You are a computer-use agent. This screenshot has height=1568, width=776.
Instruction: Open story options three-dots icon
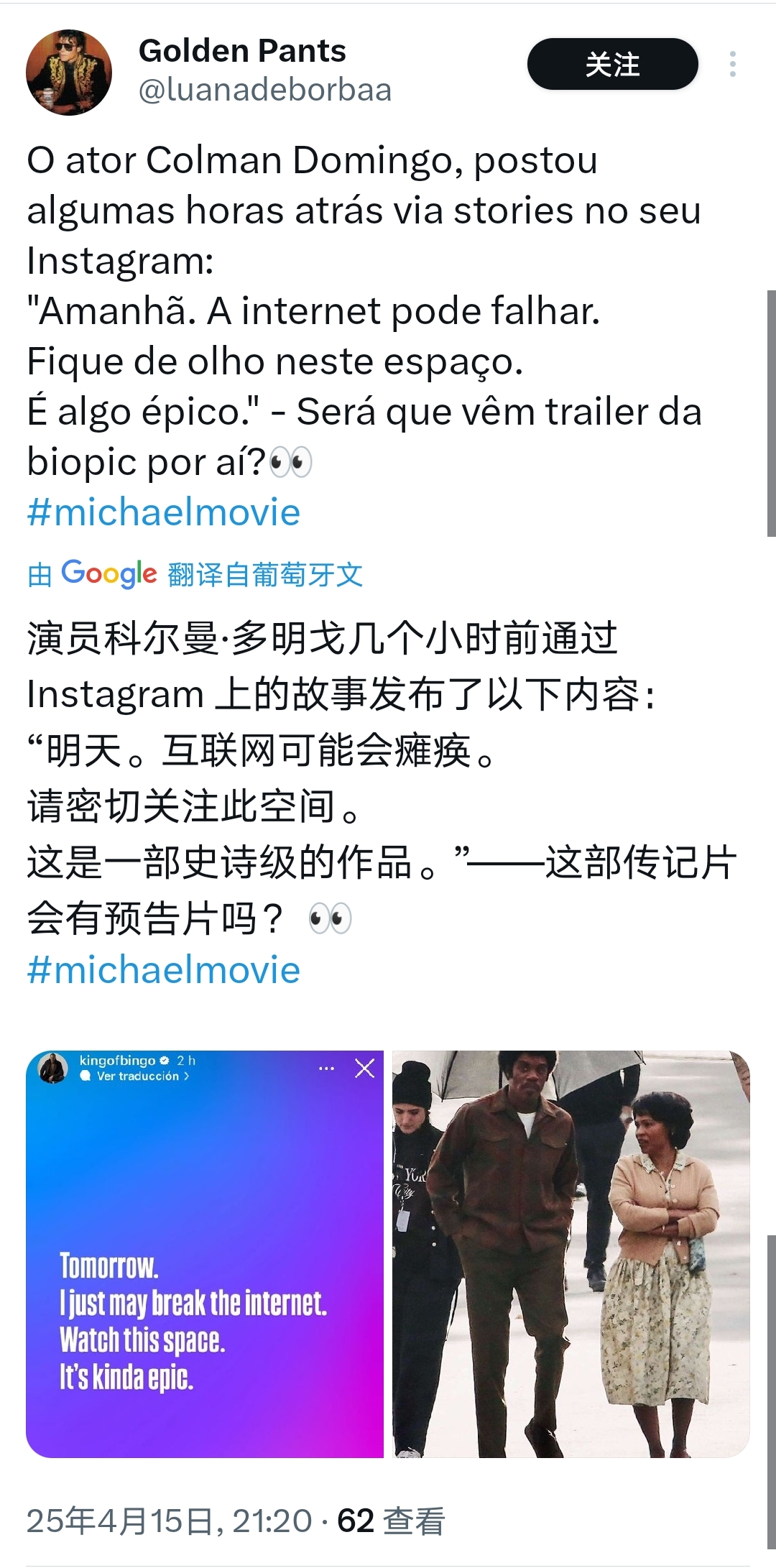click(326, 1069)
